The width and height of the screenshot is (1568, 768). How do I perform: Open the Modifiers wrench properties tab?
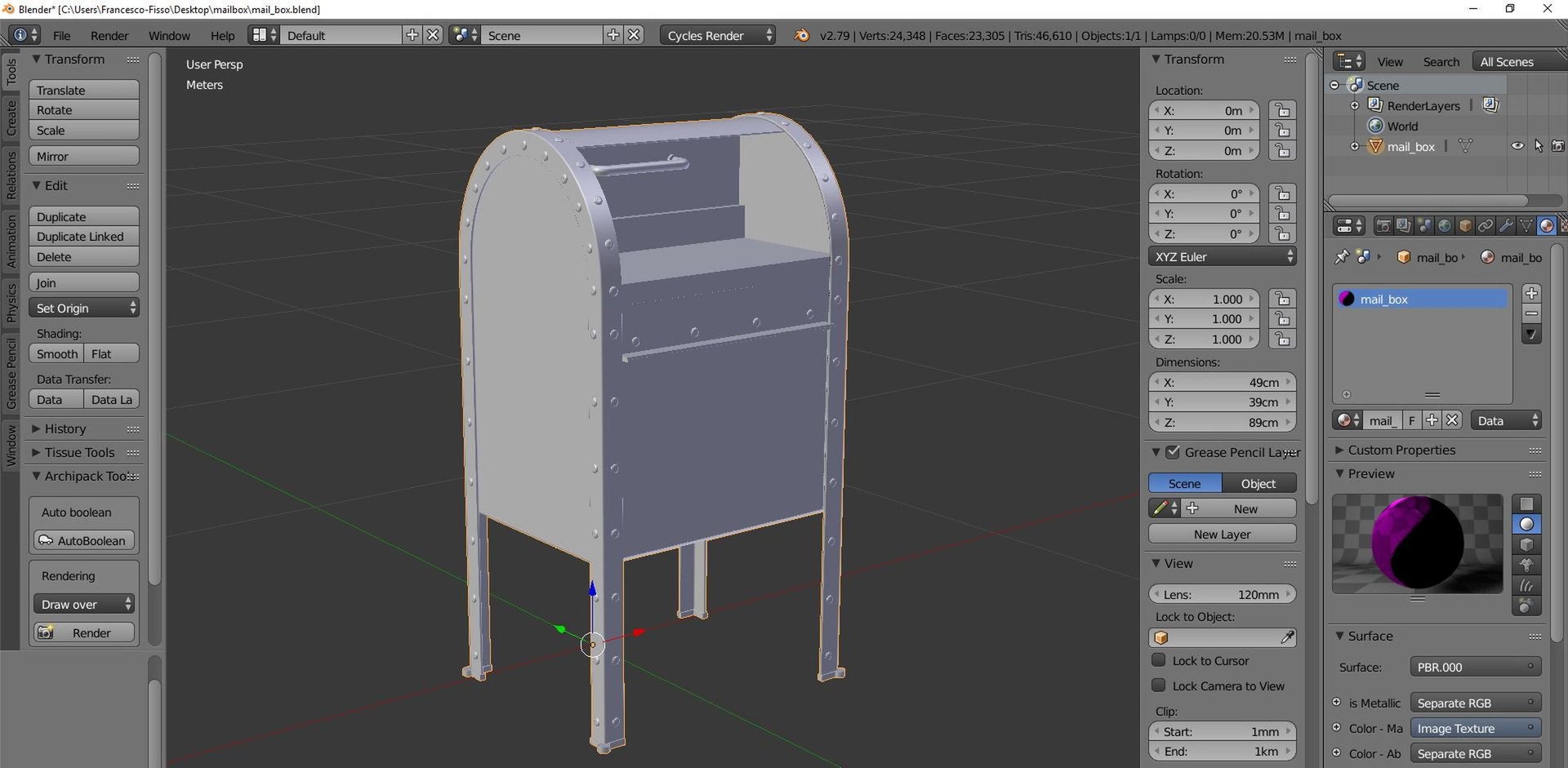point(1506,226)
